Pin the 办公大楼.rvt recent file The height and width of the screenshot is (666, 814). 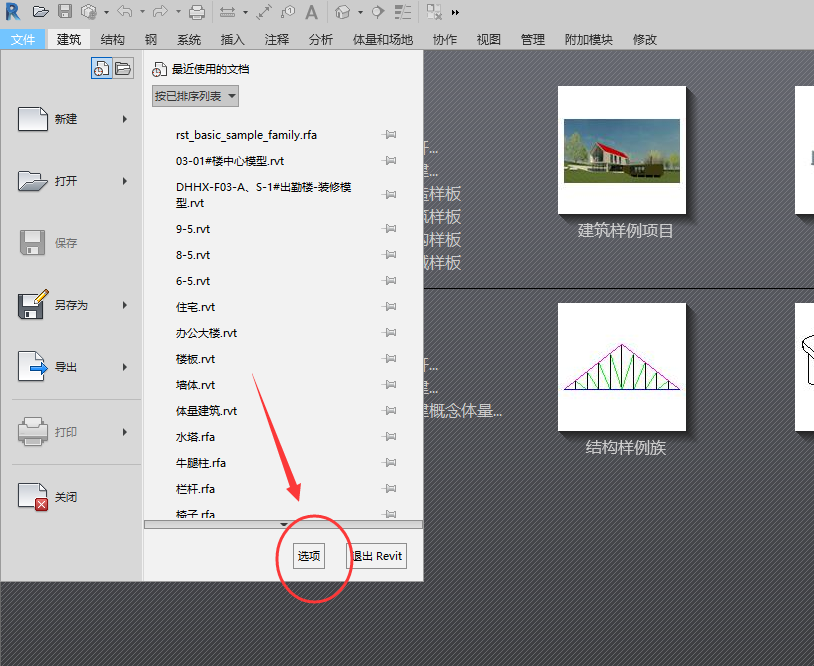tap(390, 333)
